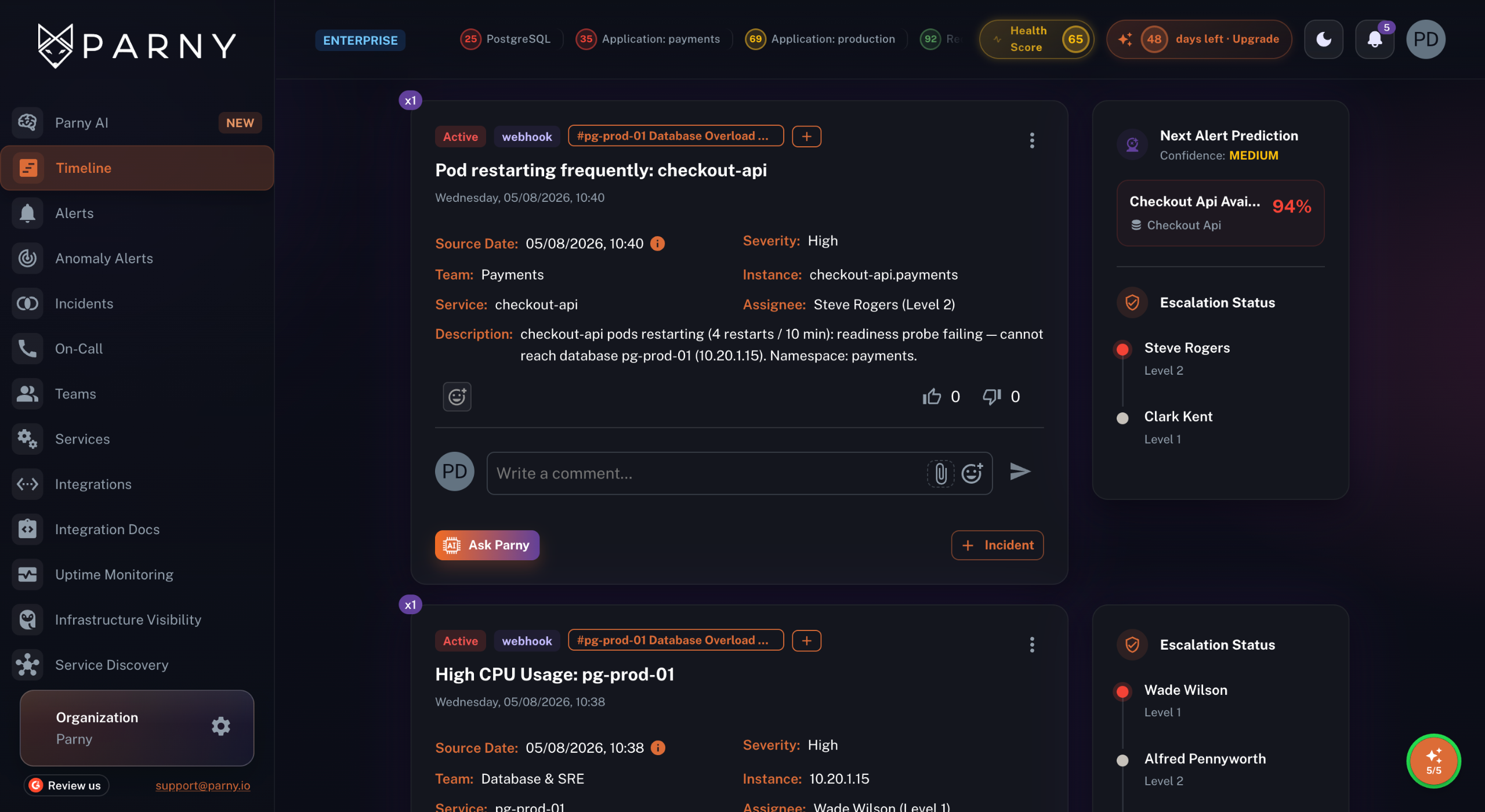Attach a file to the comment
Image resolution: width=1485 pixels, height=812 pixels.
(940, 473)
